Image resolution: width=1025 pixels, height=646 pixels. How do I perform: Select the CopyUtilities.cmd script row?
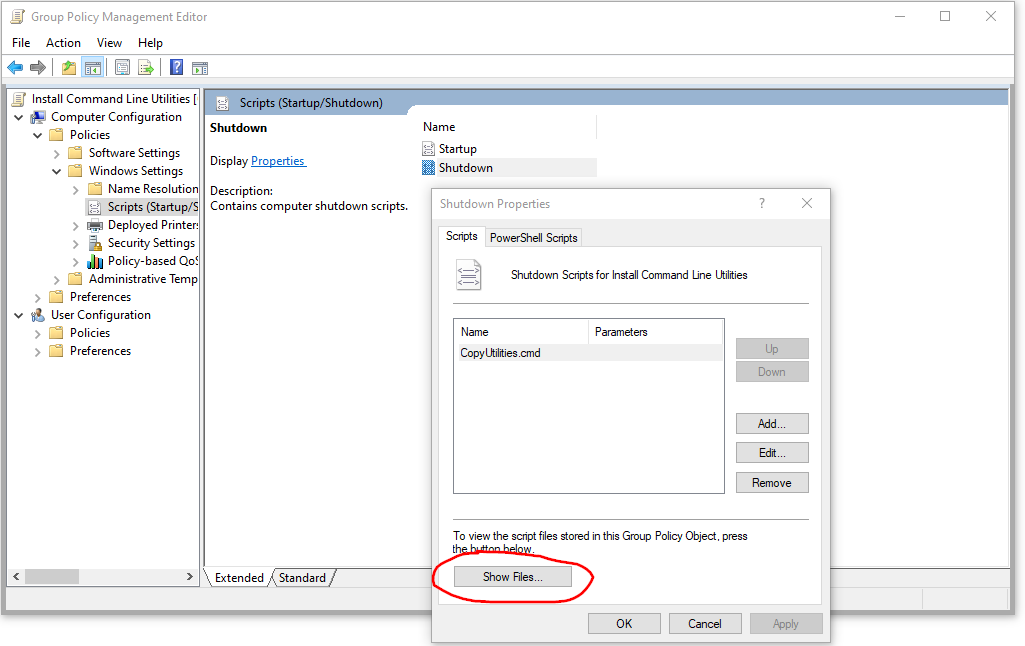pyautogui.click(x=588, y=353)
